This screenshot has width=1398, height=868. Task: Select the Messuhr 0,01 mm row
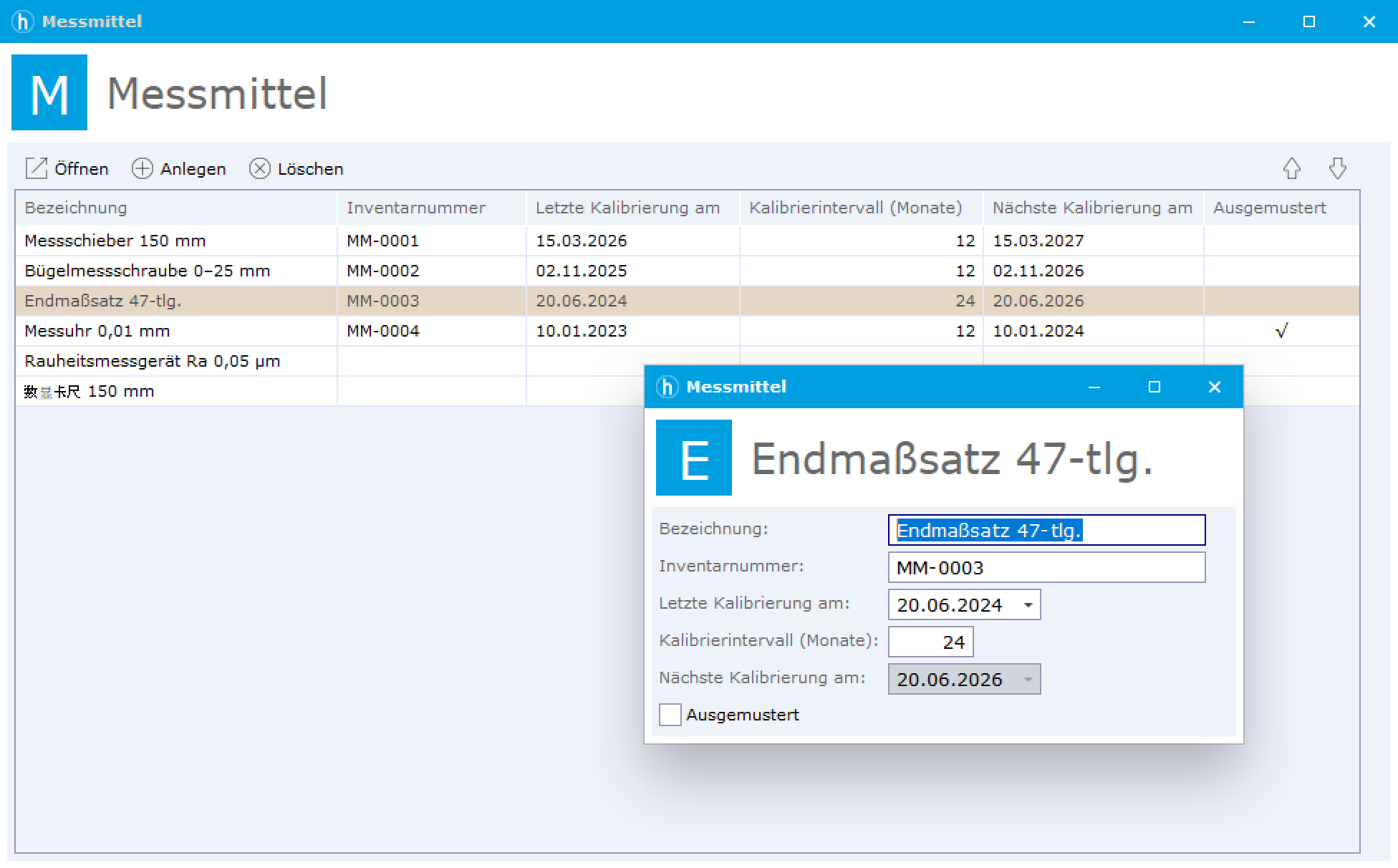(x=688, y=331)
